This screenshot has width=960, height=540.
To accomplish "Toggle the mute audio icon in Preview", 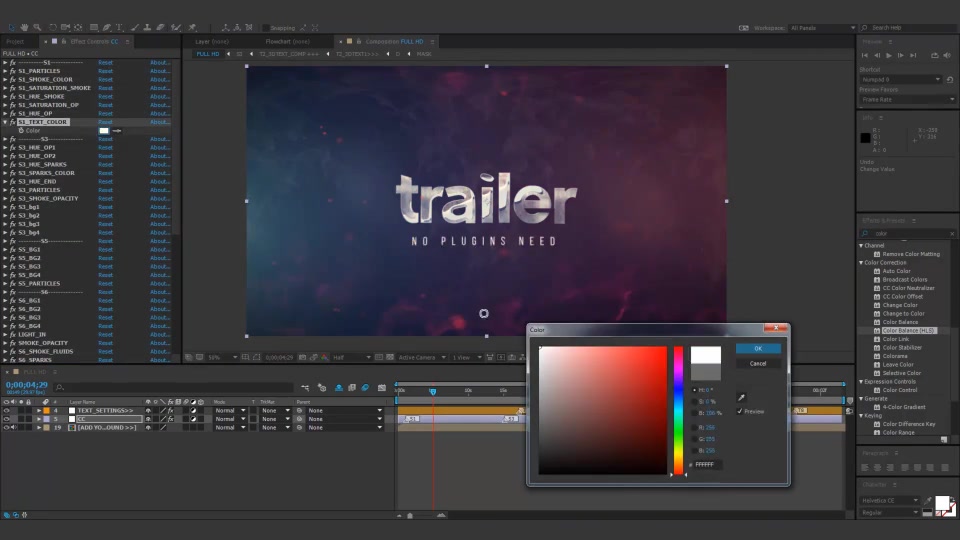I will click(947, 55).
